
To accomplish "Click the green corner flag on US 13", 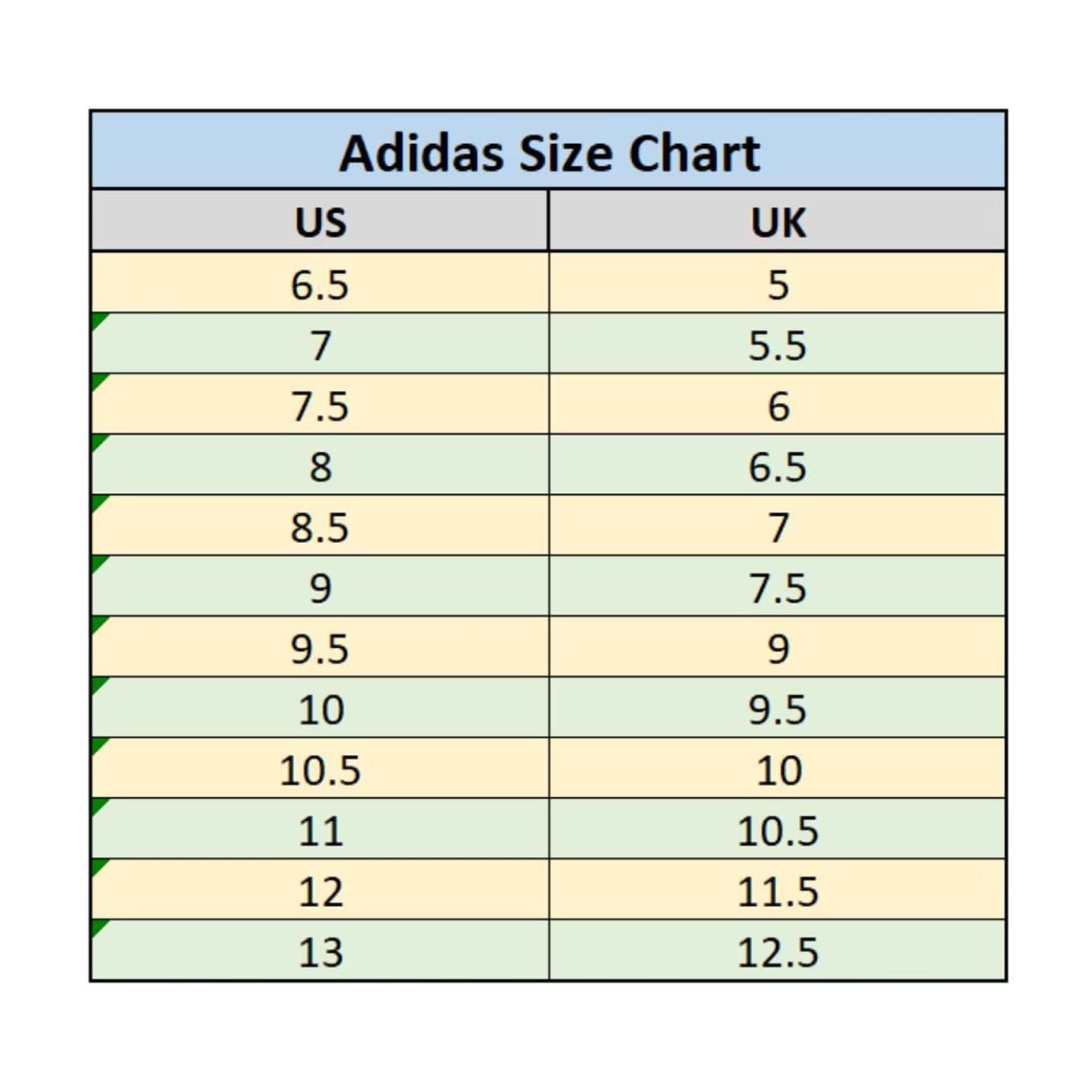I will (98, 927).
